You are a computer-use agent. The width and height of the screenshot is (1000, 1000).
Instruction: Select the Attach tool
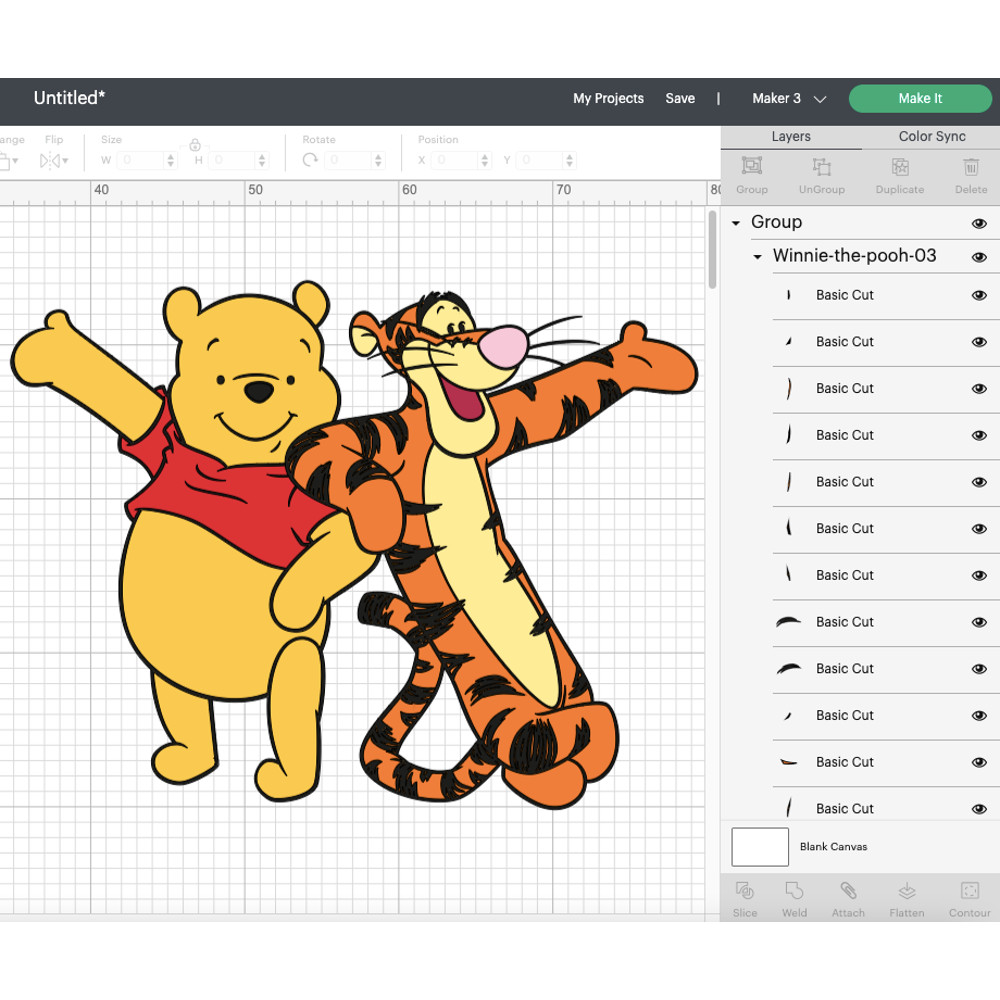(x=848, y=898)
